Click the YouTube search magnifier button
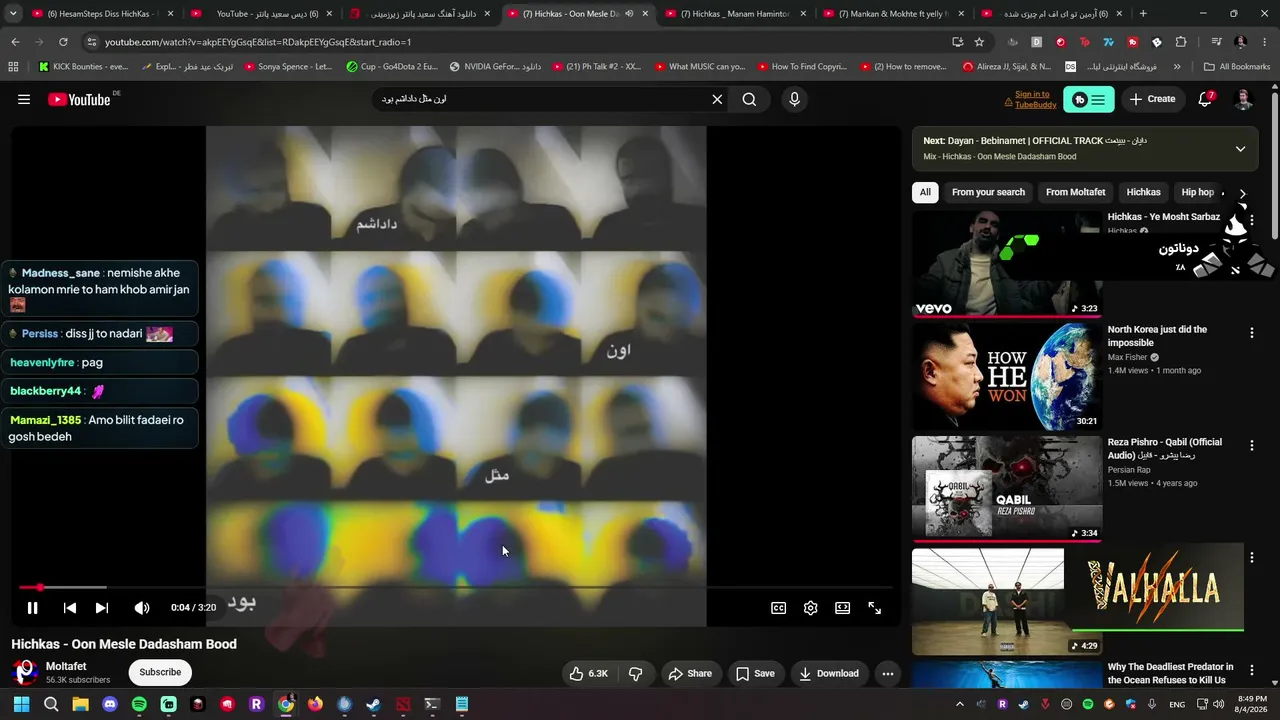 [749, 99]
